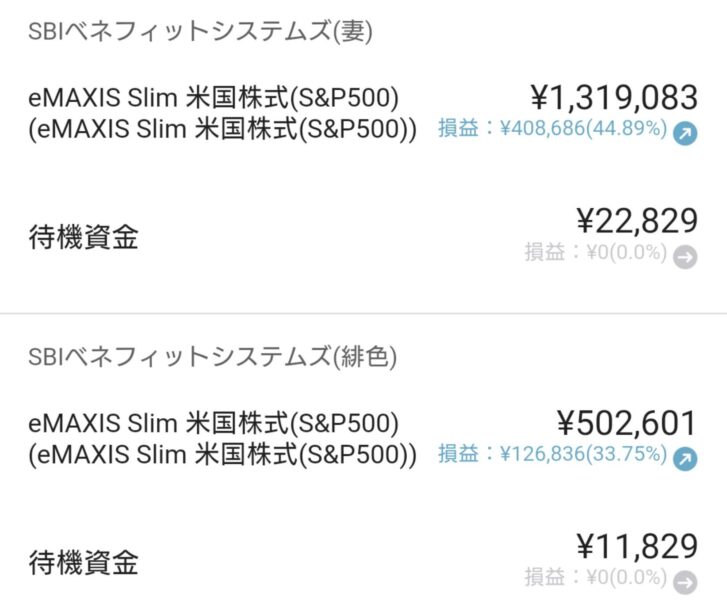
Task: Click the ¥502,601 valuation amount
Action: [x=626, y=423]
